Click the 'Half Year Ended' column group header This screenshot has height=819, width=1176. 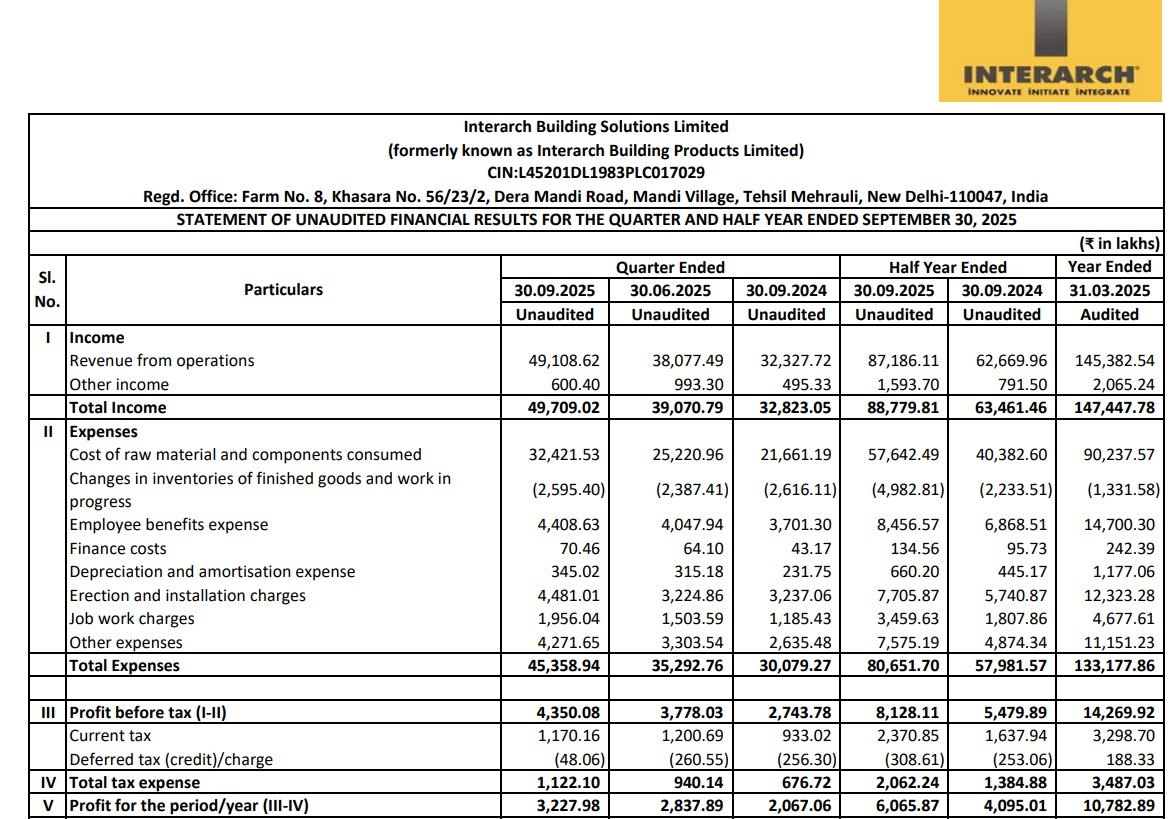(947, 268)
